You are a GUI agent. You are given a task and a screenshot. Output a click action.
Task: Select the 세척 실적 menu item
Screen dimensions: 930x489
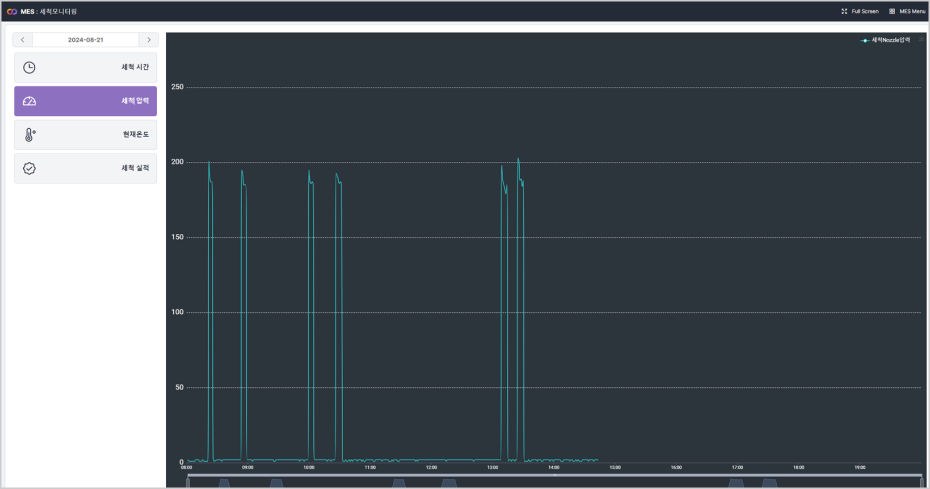(x=85, y=168)
